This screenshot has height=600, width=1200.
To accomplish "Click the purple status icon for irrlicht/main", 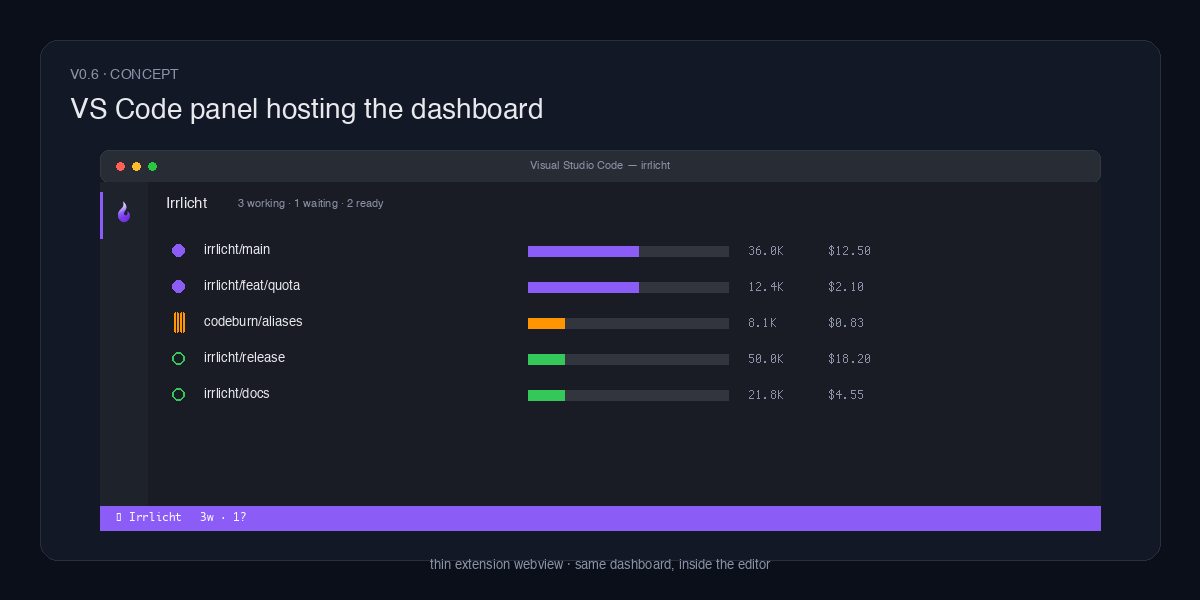I will (x=179, y=251).
